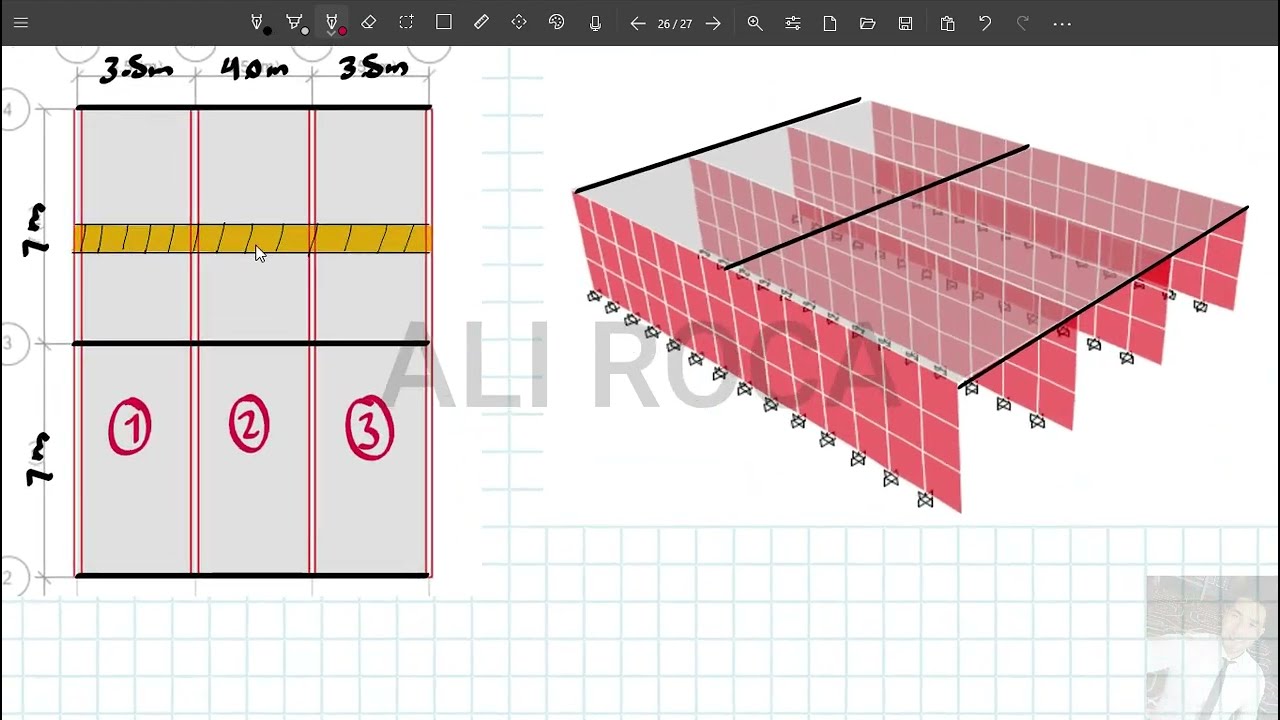
Task: Start microphone audio recording
Action: [595, 23]
